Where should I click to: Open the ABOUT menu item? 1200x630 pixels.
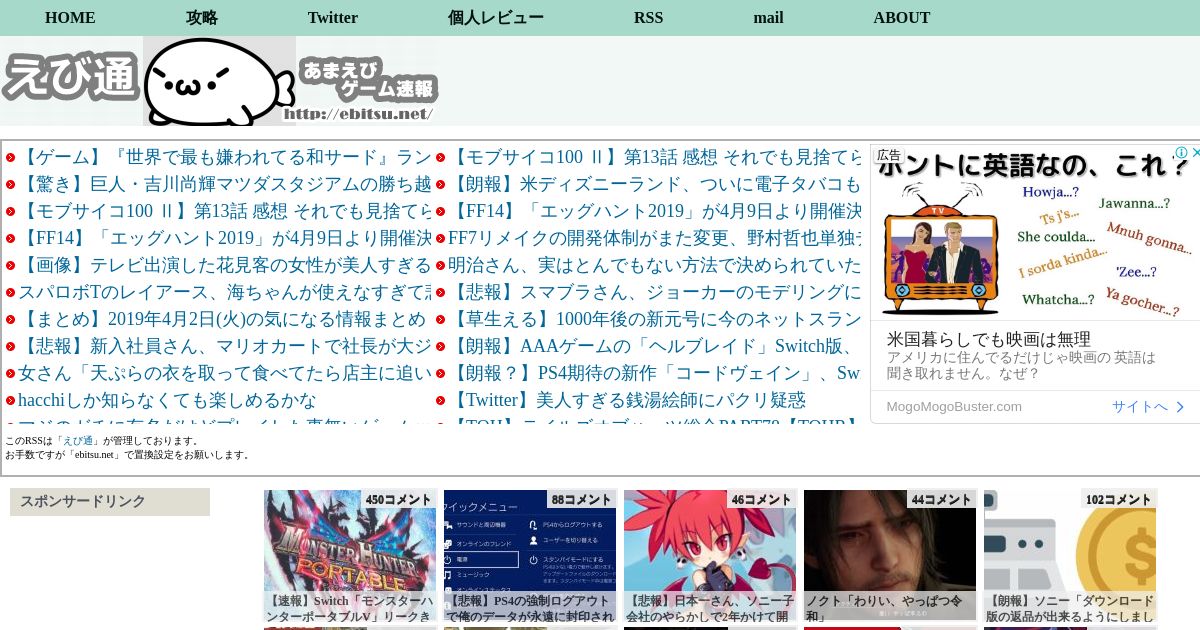point(902,18)
